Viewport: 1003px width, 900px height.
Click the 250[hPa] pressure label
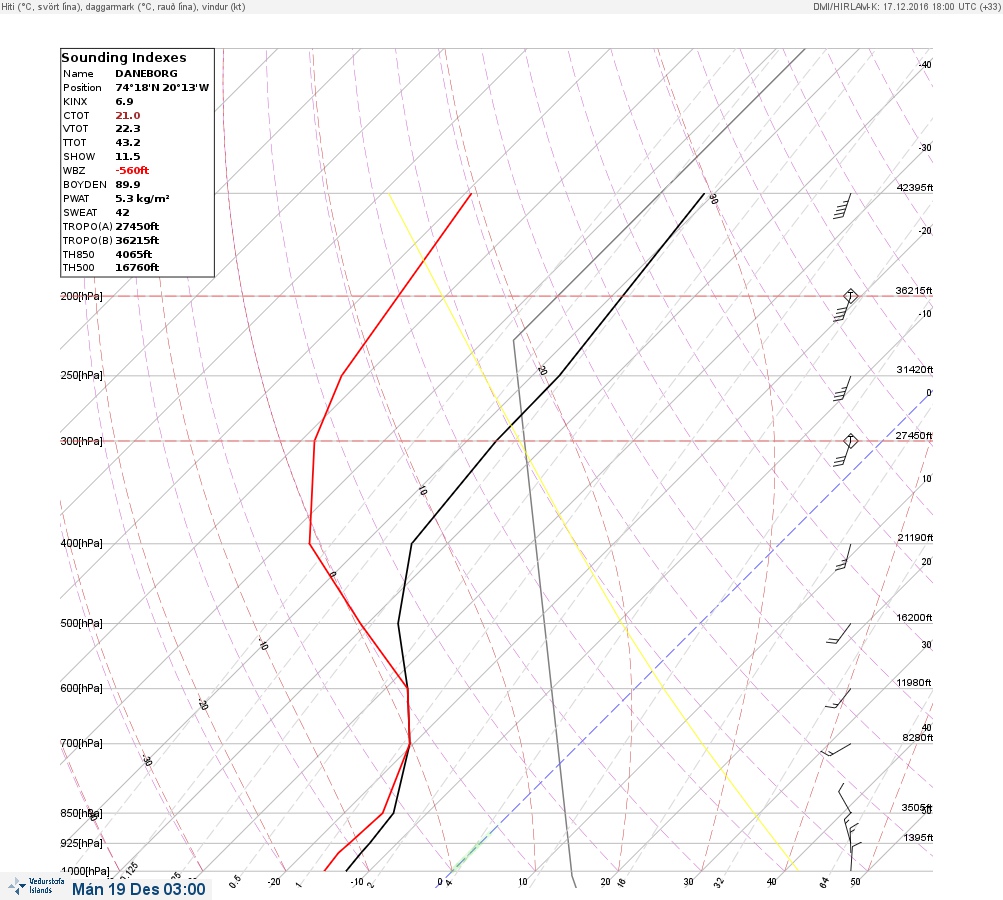coord(81,375)
